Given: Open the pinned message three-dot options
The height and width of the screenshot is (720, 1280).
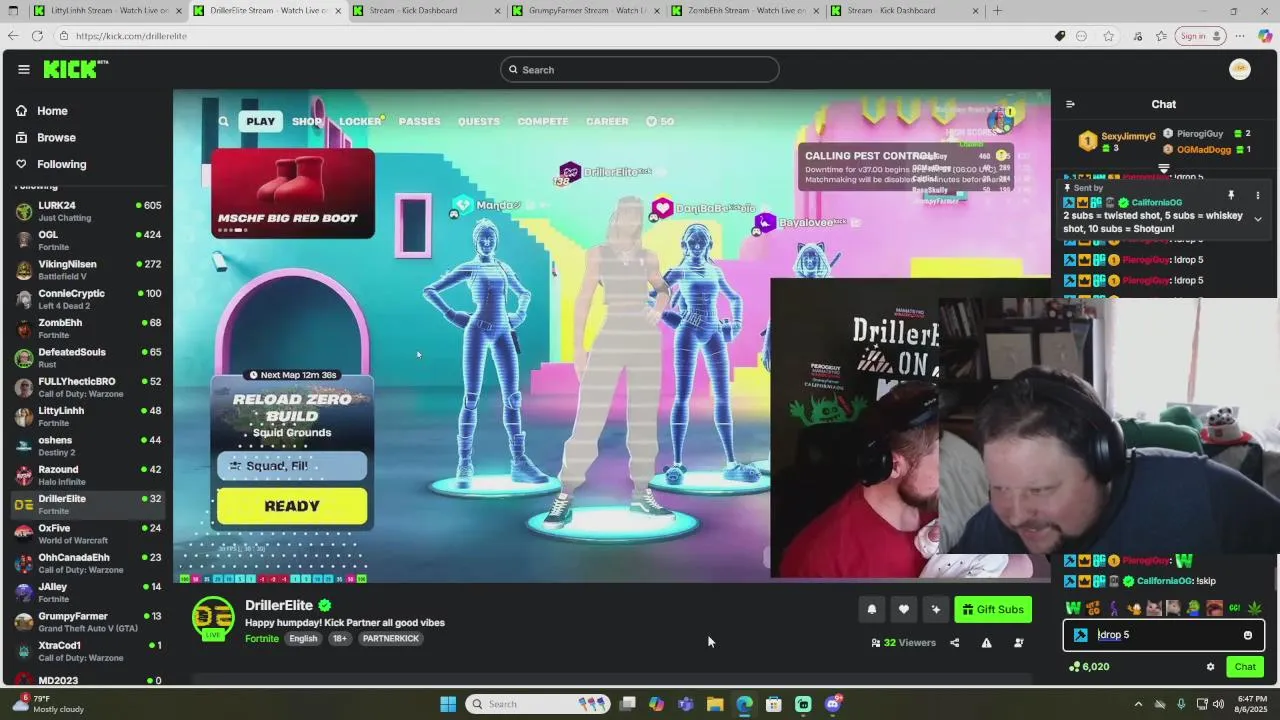Looking at the screenshot, I should coord(1258,195).
